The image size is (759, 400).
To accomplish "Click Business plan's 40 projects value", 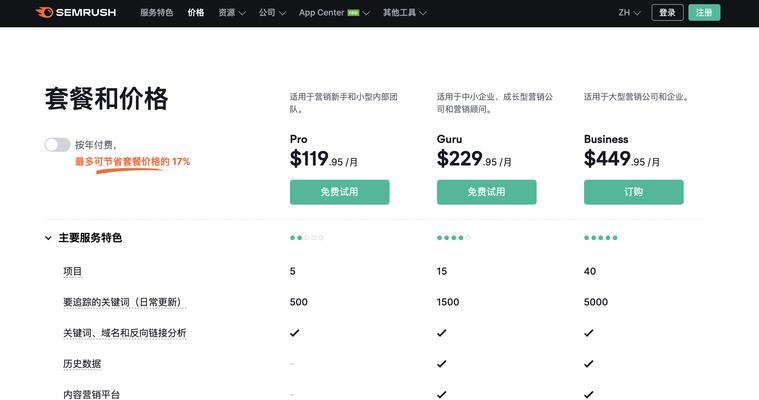I will click(x=590, y=271).
